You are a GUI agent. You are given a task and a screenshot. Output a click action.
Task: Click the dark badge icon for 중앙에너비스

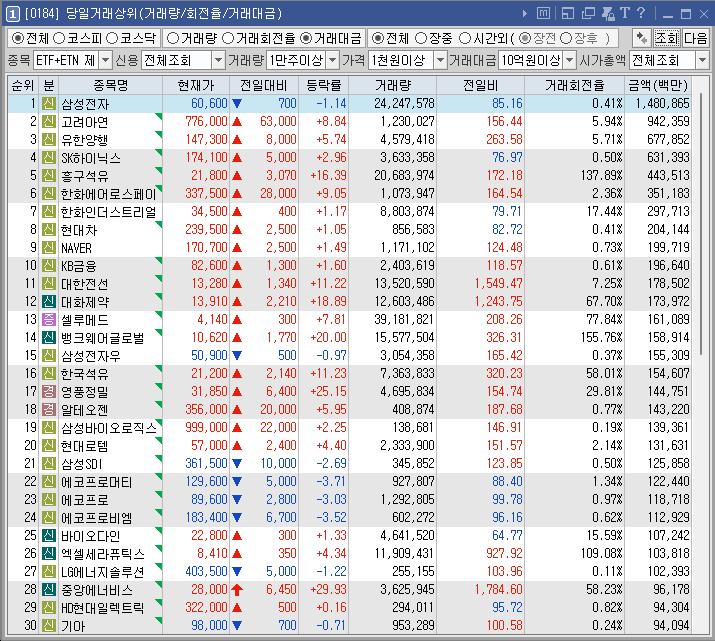click(x=49, y=589)
